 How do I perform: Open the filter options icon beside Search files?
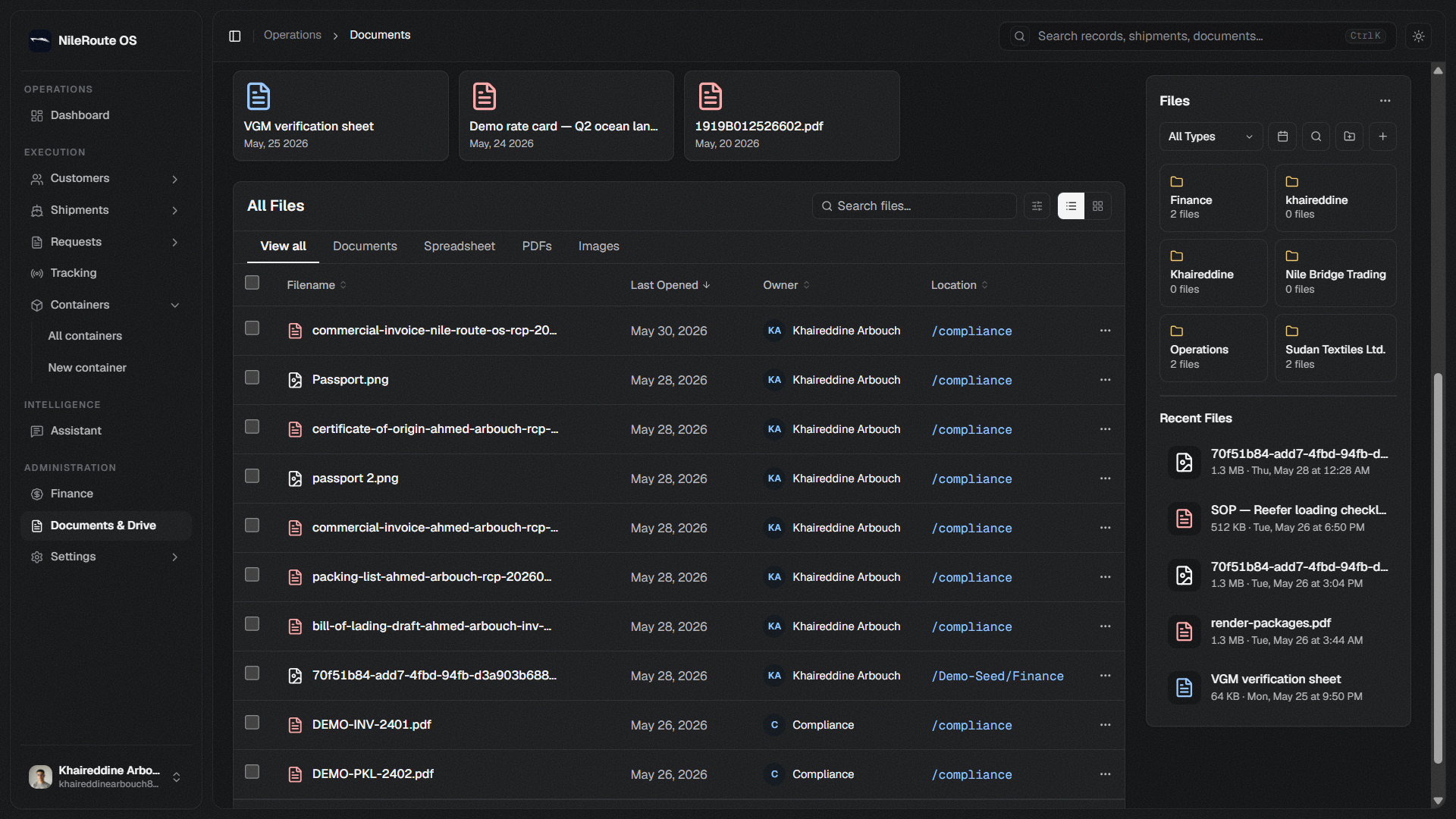pos(1037,206)
